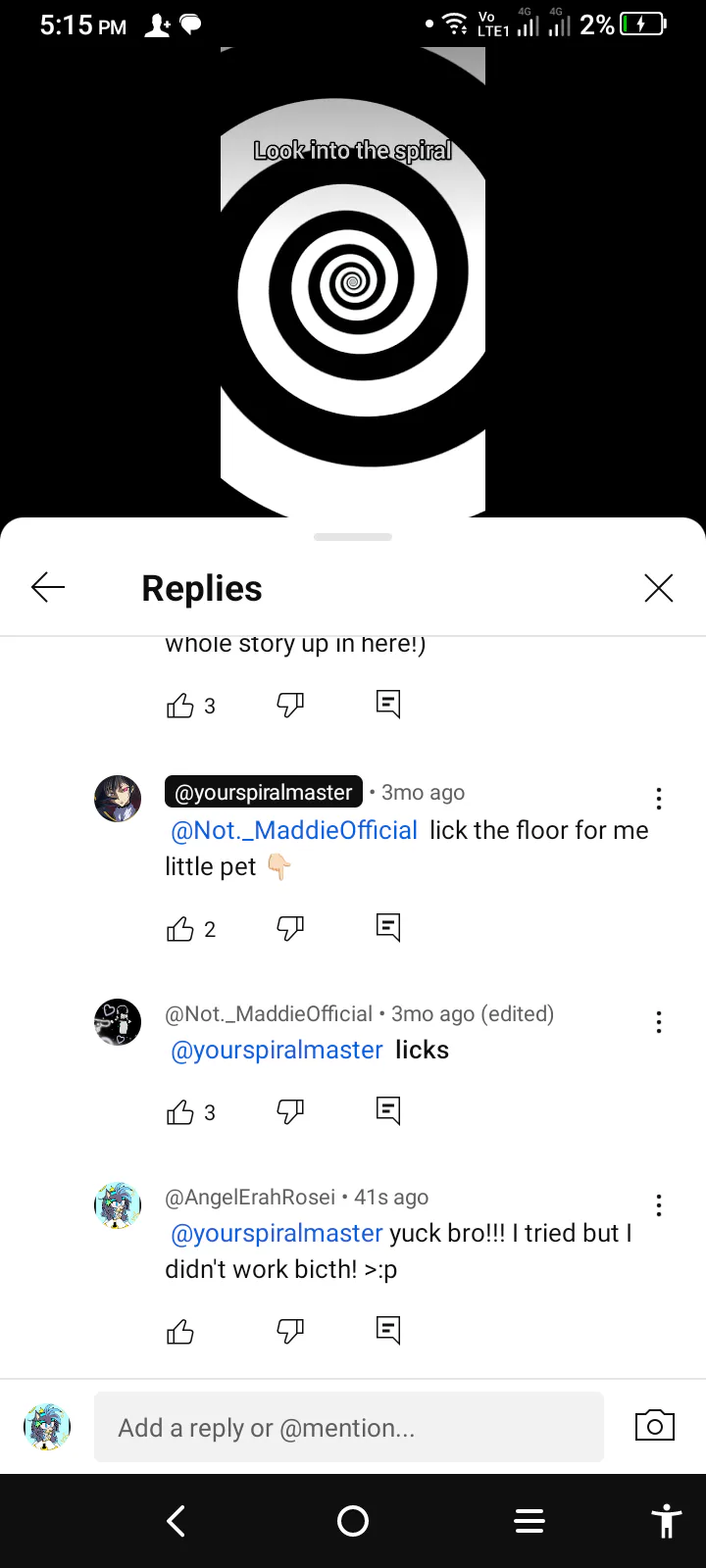Reply to the @Not._MaddieOfficial comment
This screenshot has height=1568, width=706.
pyautogui.click(x=388, y=1110)
